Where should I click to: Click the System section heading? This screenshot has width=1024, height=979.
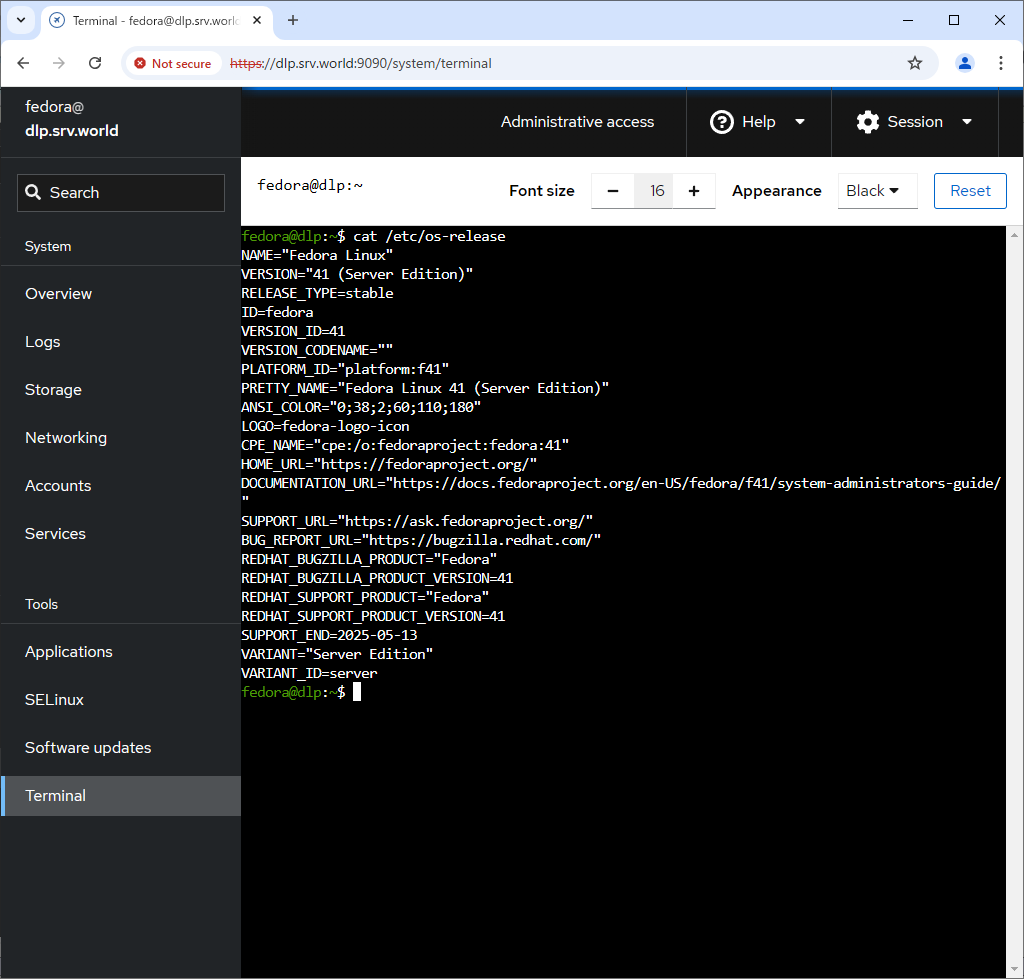click(48, 246)
